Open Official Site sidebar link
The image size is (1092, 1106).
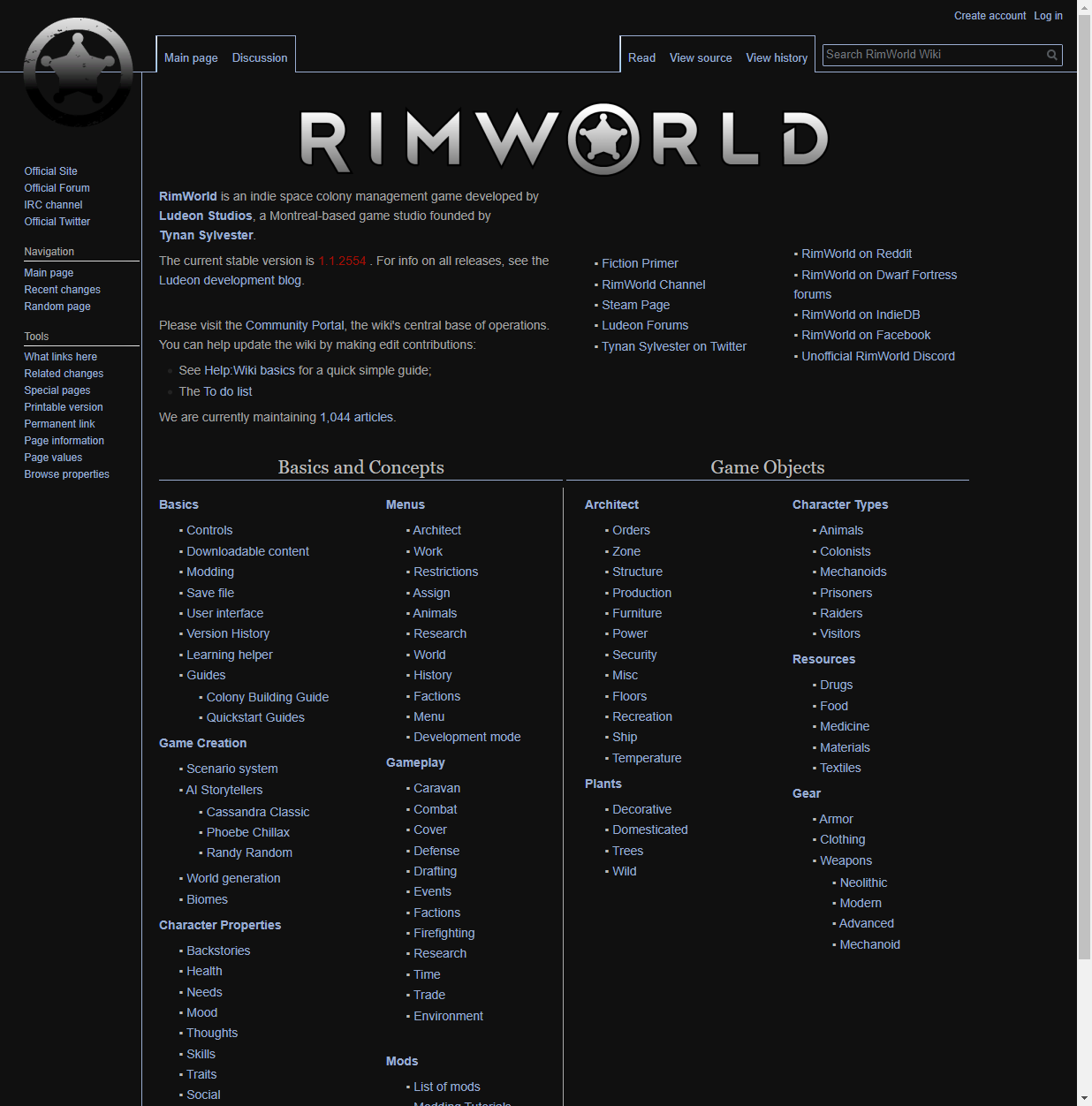coord(50,171)
